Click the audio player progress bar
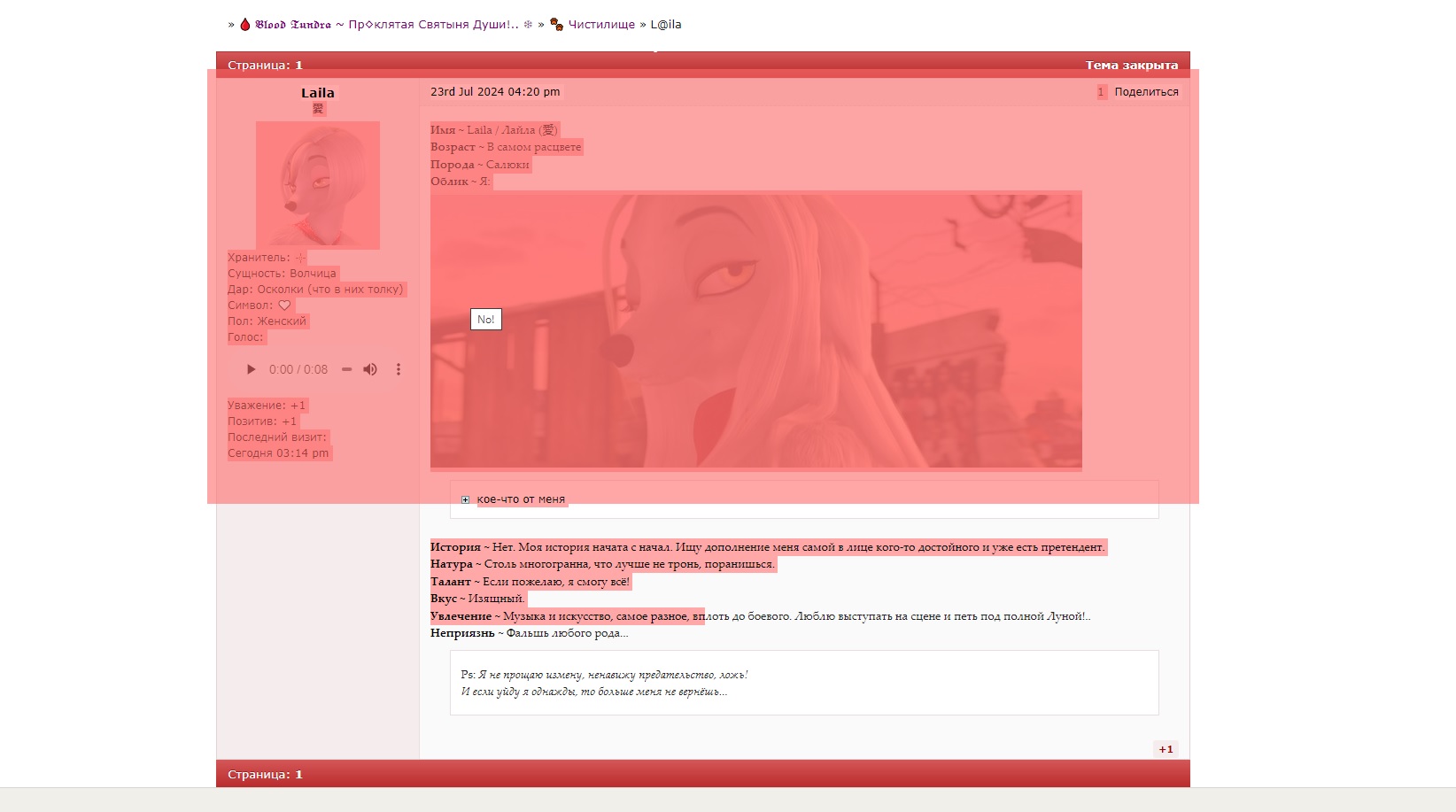The image size is (1456, 812). 347,369
